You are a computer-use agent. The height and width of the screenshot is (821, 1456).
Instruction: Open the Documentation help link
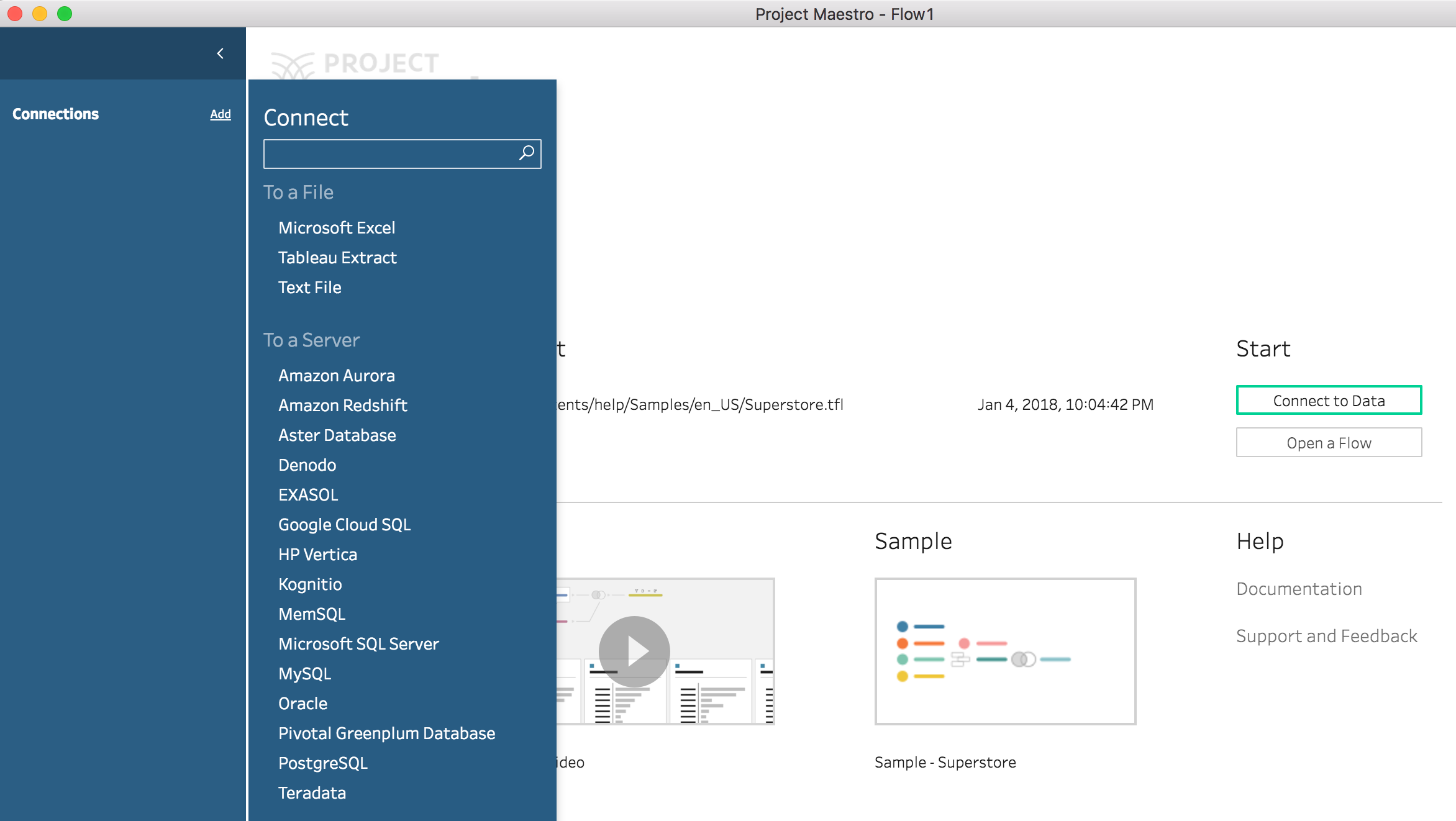click(x=1299, y=589)
